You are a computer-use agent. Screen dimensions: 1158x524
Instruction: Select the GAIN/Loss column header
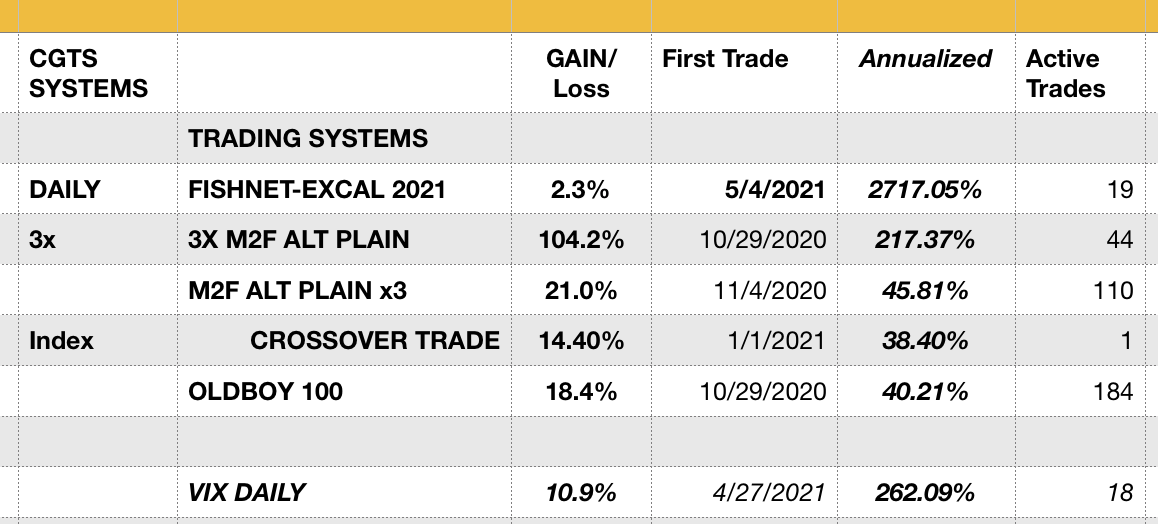coord(581,74)
